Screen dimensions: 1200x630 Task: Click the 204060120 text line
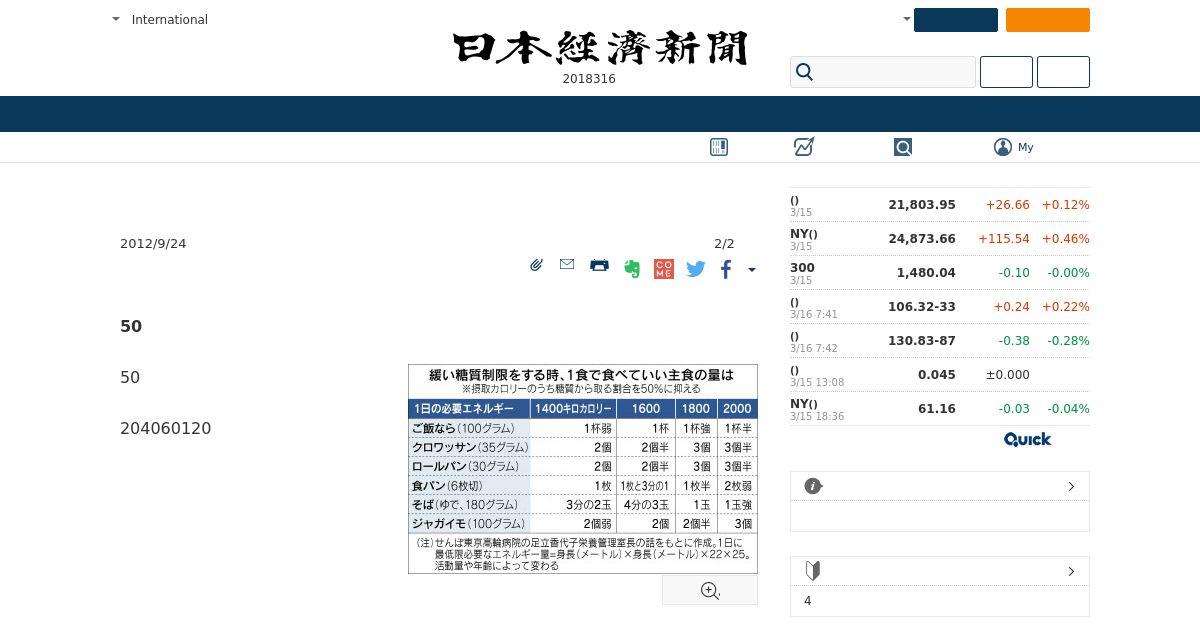coord(166,428)
